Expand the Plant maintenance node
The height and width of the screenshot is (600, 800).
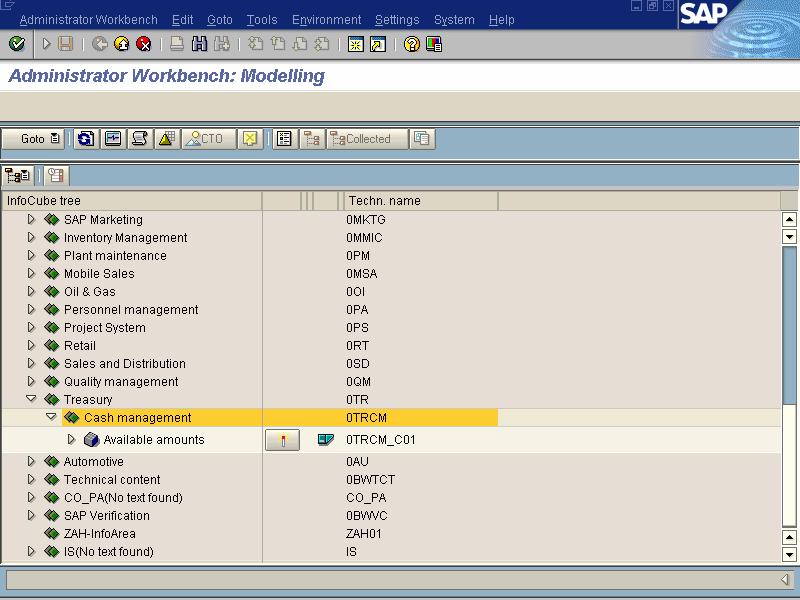(x=31, y=255)
